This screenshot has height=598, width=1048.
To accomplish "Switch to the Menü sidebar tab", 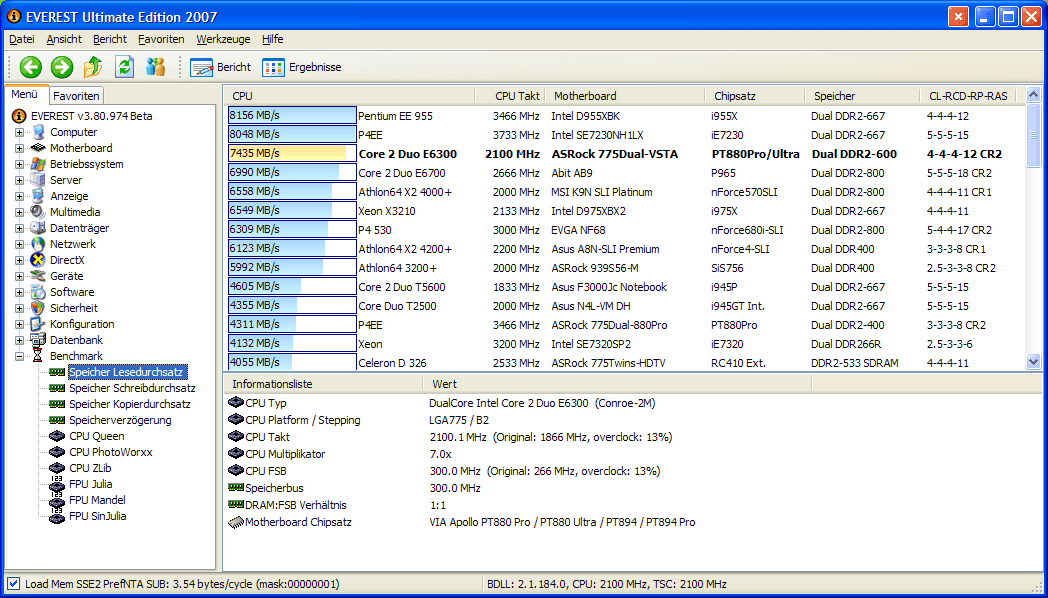I will (25, 95).
